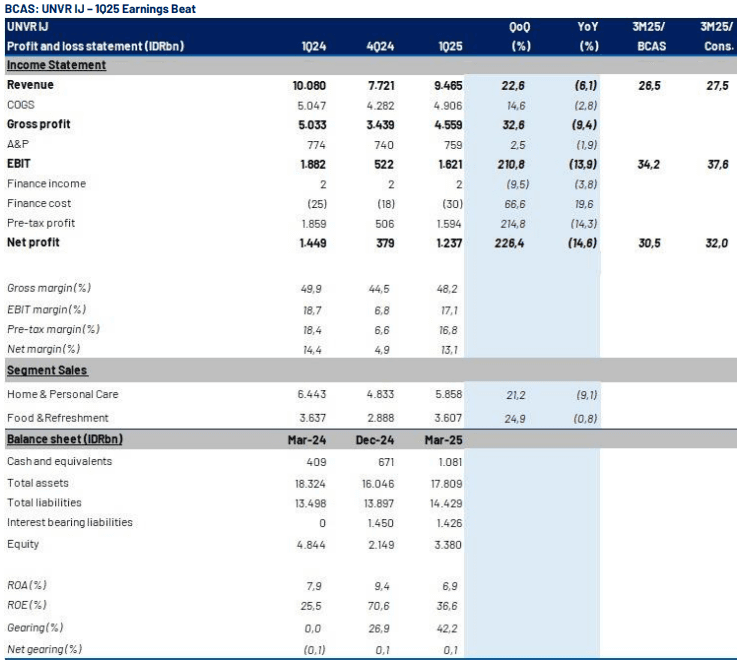This screenshot has width=747, height=663.
Task: Click Cash and equivalents Mar-25 value 1.081
Action: click(450, 462)
